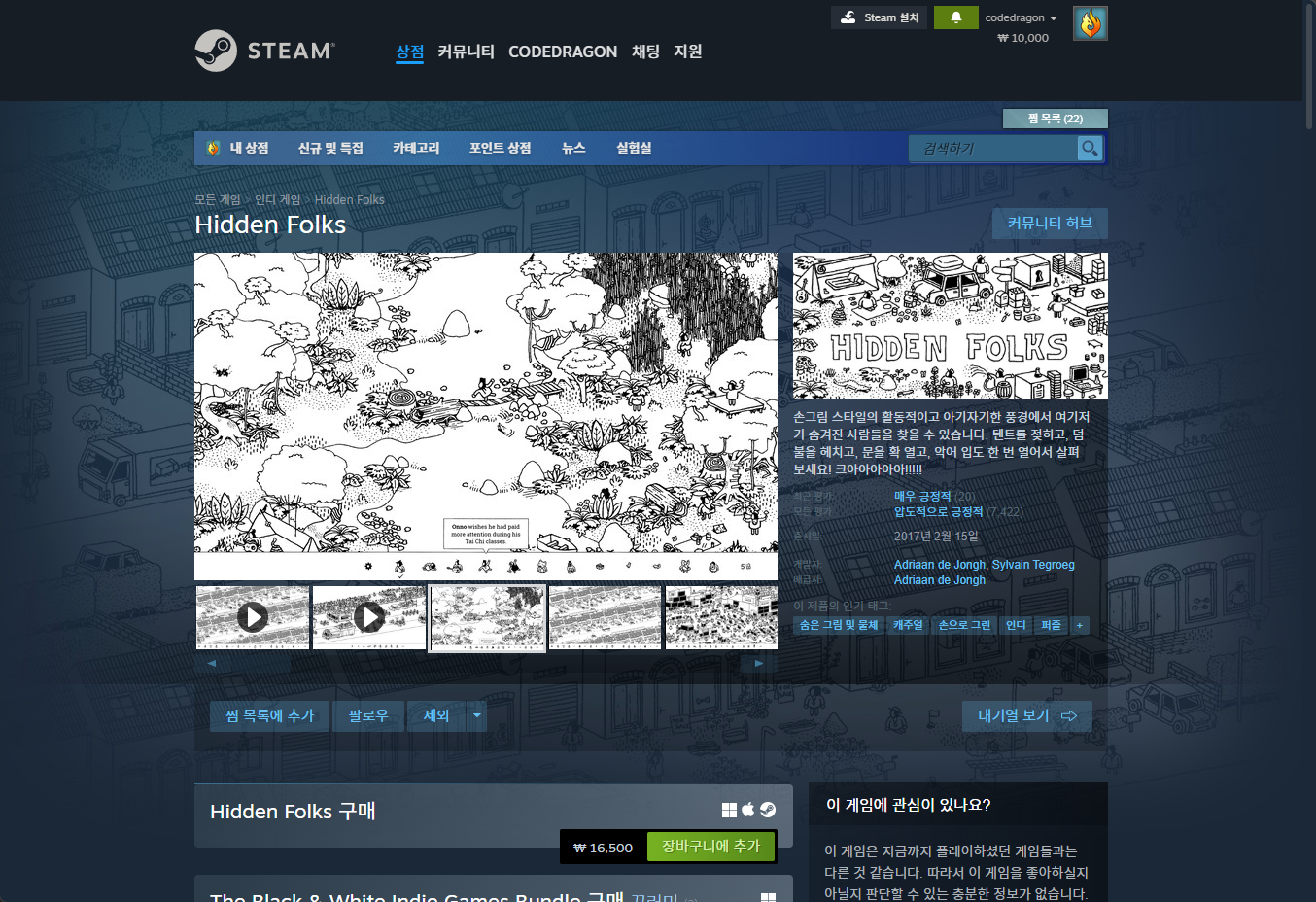The image size is (1316, 902).
Task: Follow the 인디 게임 breadcrumb
Action: (x=277, y=199)
